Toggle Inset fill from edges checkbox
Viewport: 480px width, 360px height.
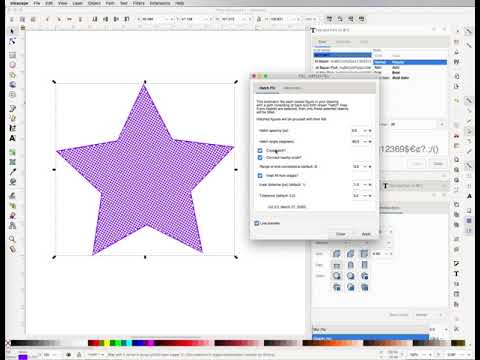pos(260,175)
